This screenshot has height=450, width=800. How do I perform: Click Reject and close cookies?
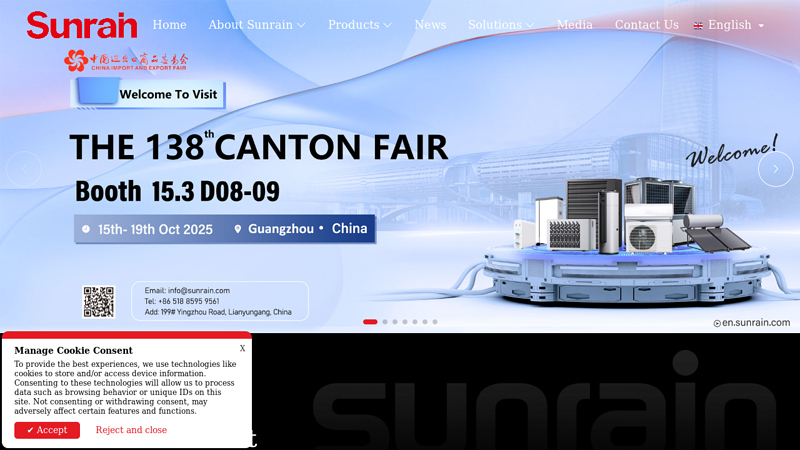click(131, 430)
